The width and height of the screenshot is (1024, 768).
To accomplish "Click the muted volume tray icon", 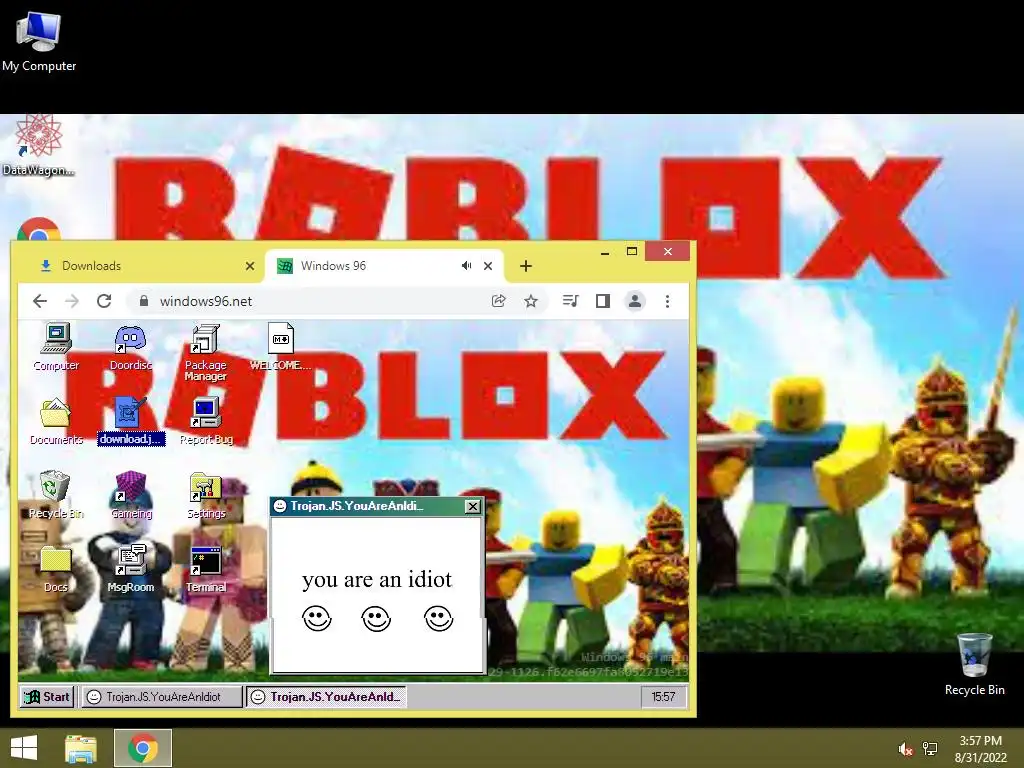I will pyautogui.click(x=905, y=749).
